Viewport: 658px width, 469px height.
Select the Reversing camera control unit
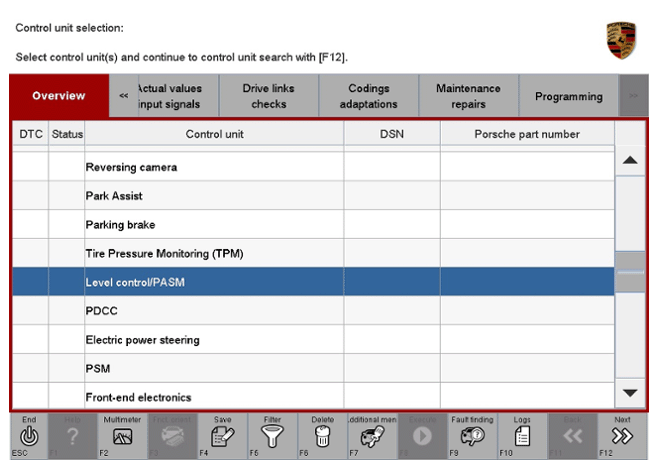pos(313,167)
